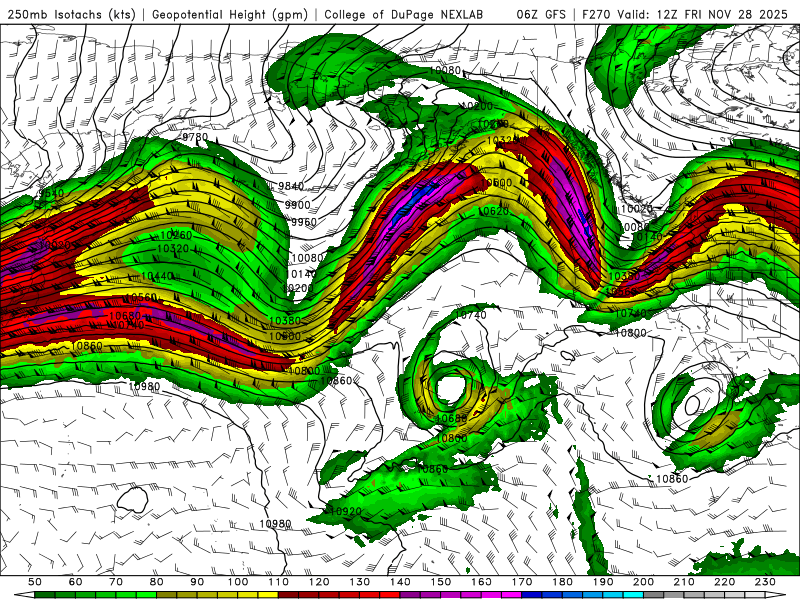The height and width of the screenshot is (600, 800).
Task: Click the '170' color scale label
Action: click(x=522, y=582)
